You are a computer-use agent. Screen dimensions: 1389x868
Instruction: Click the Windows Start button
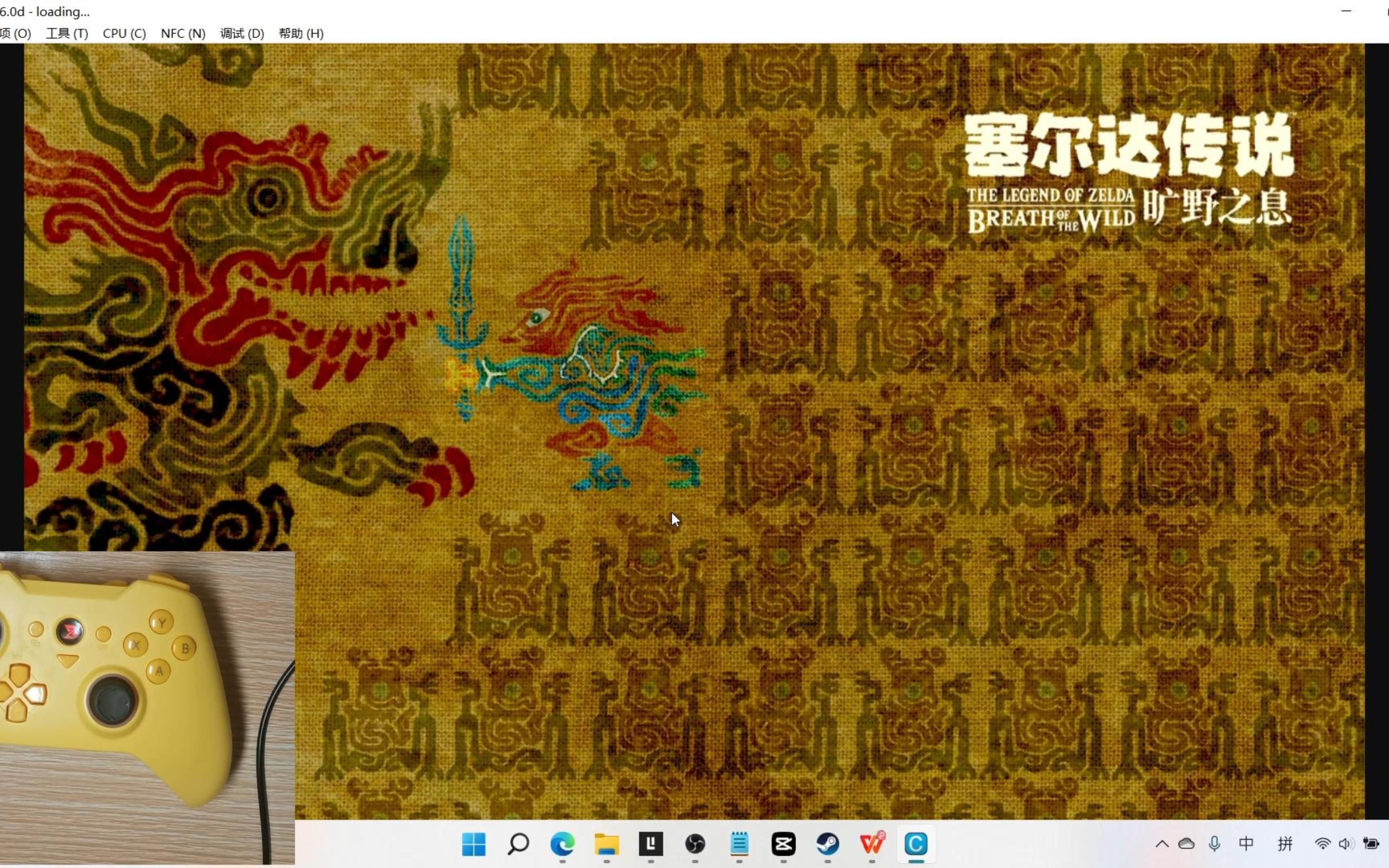473,844
